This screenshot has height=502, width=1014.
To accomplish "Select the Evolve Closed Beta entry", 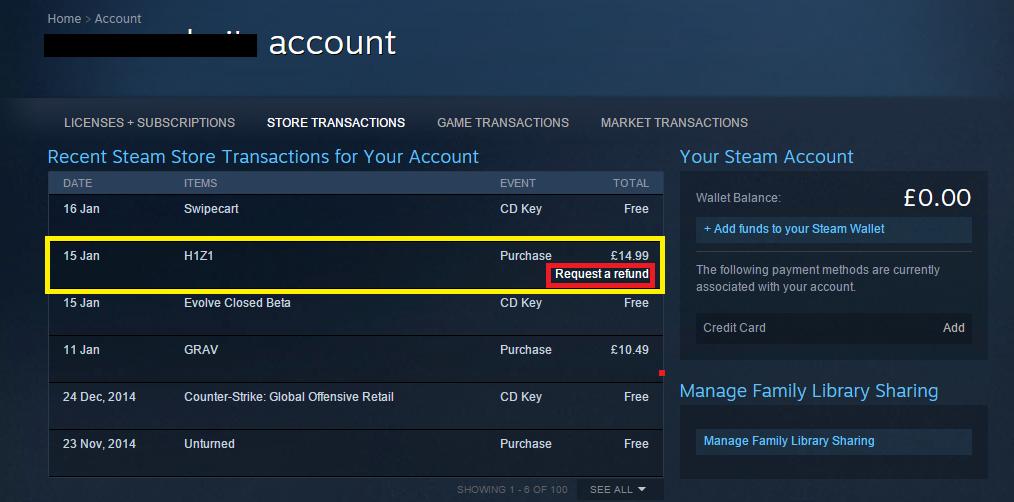I will (x=237, y=303).
